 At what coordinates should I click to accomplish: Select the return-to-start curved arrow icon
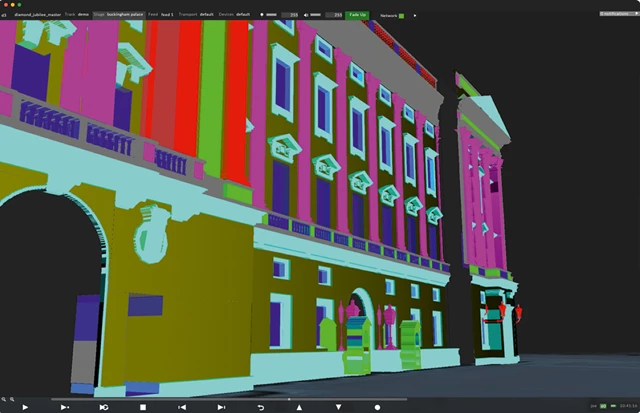[x=260, y=407]
